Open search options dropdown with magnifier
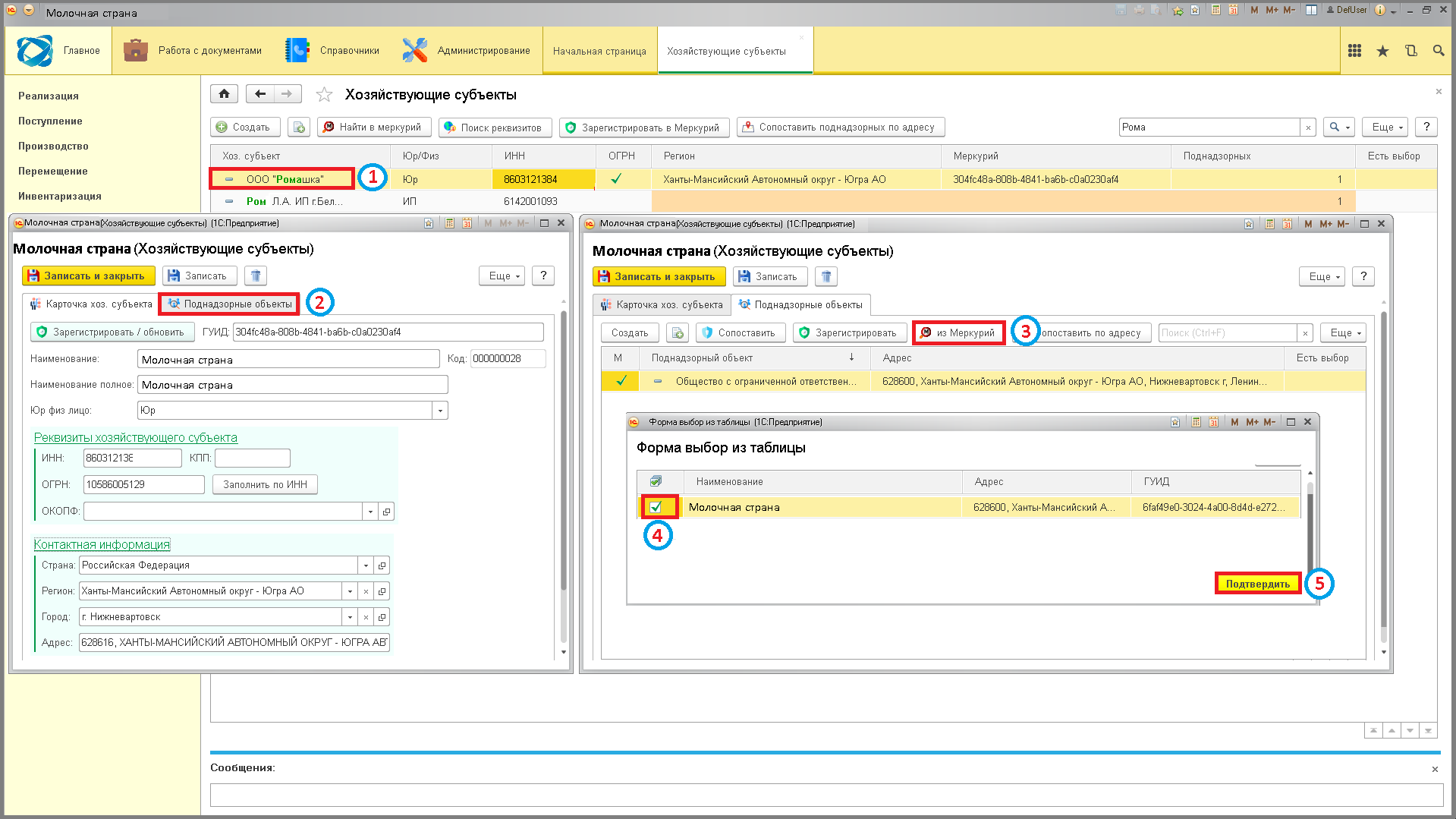This screenshot has width=1456, height=819. click(x=1340, y=128)
